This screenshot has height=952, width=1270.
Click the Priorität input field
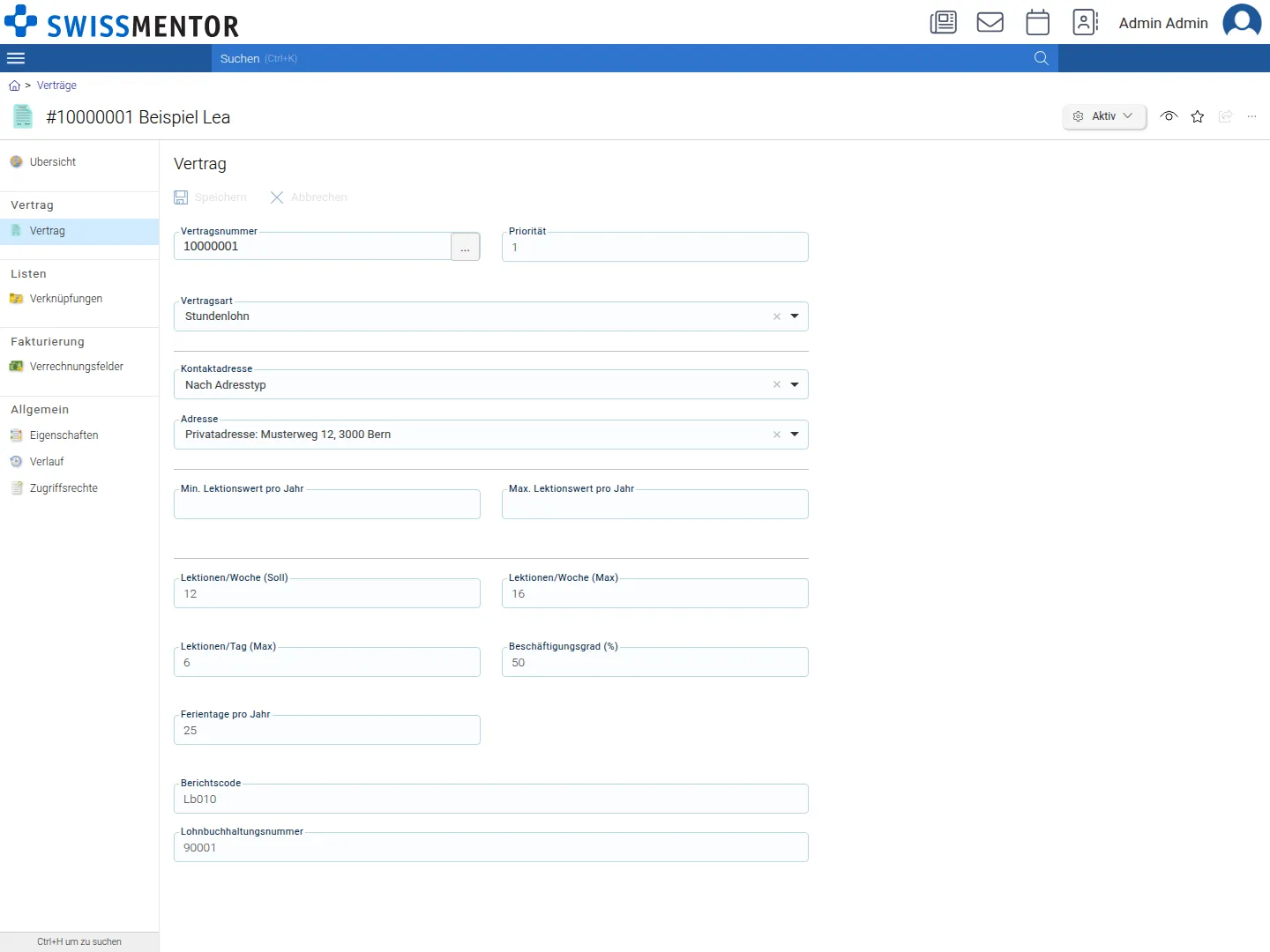point(655,247)
